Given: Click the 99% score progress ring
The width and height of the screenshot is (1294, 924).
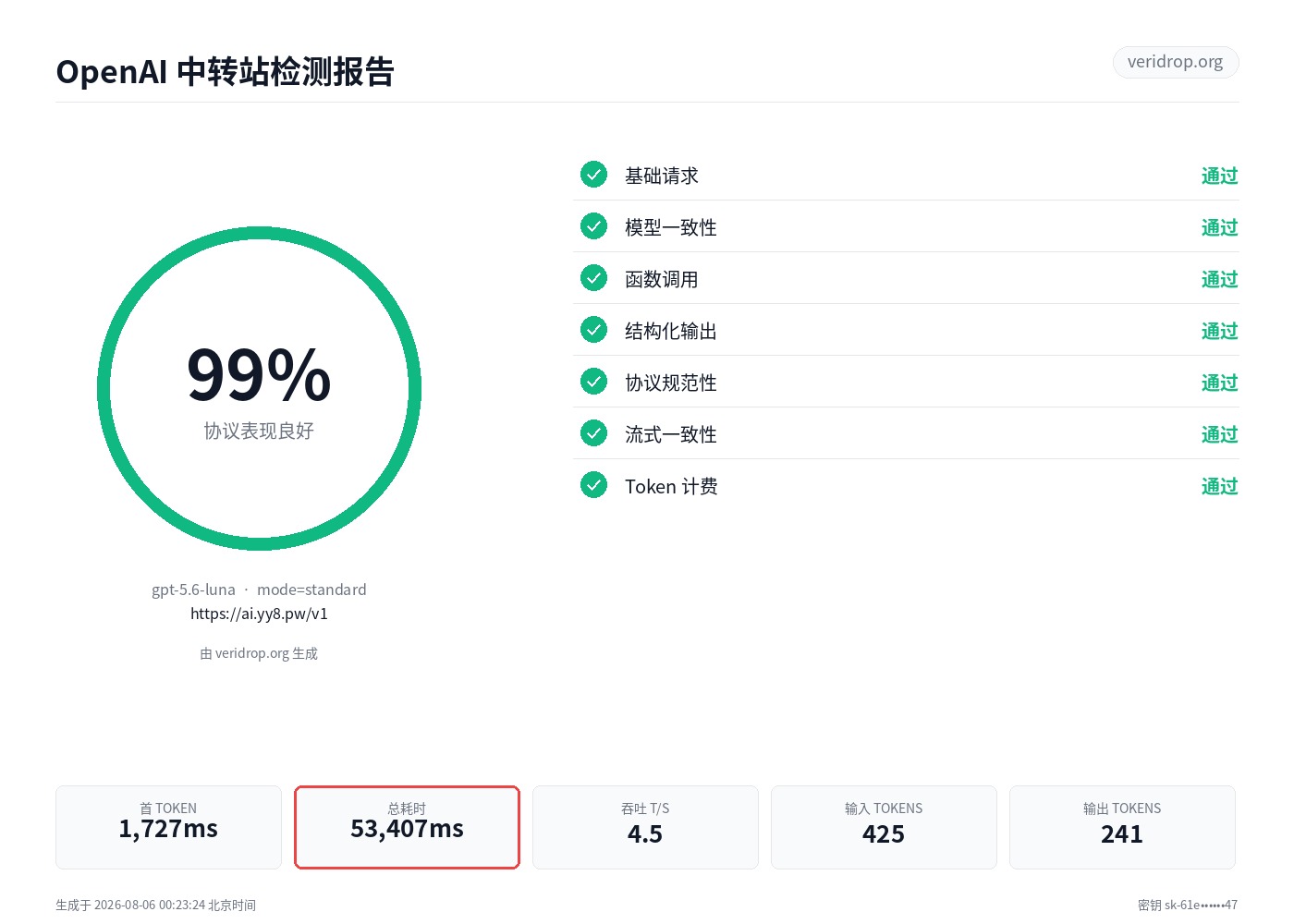Looking at the screenshot, I should [x=259, y=388].
